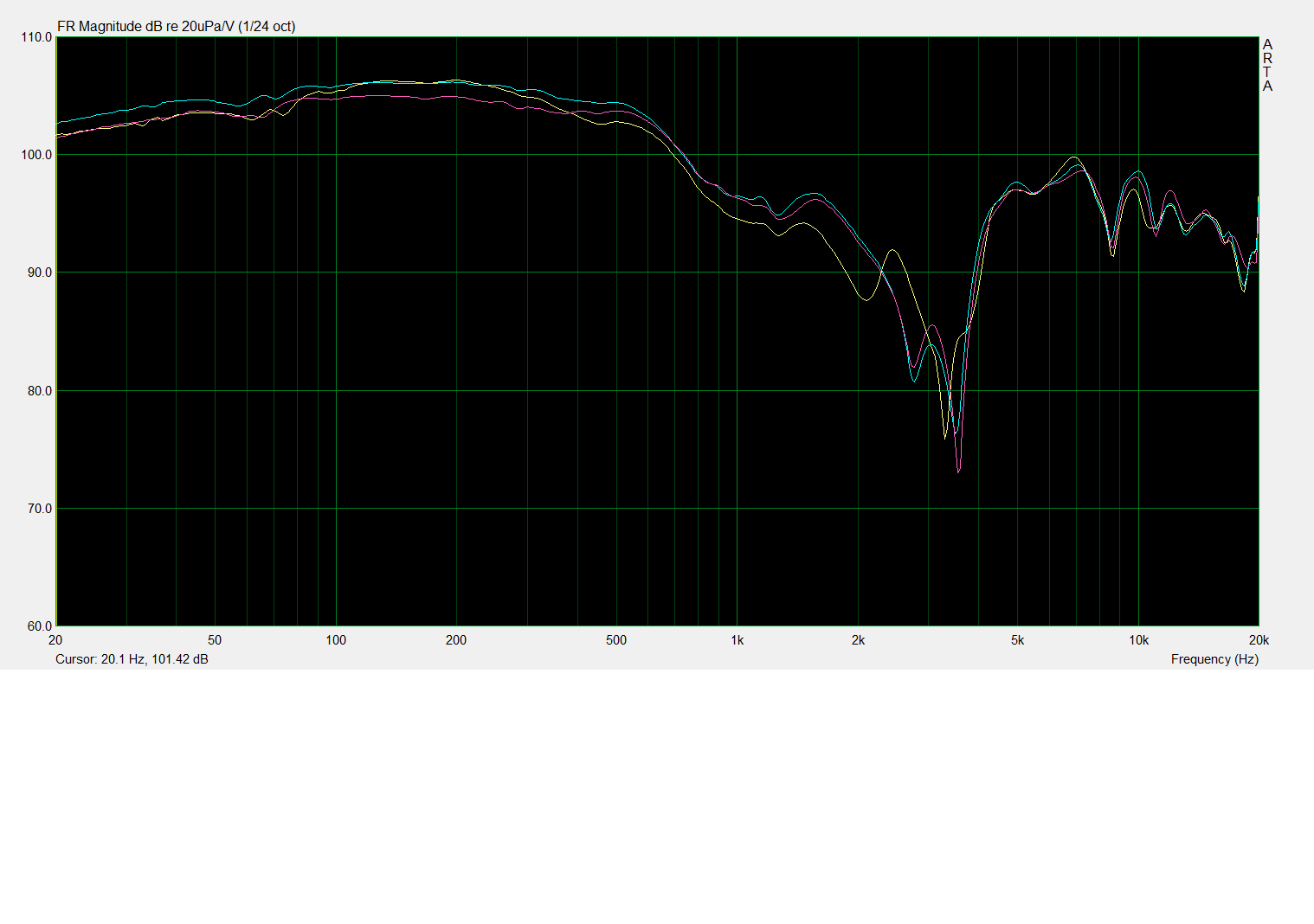Click the magenta curve's deepest notch bottom
1314x924 pixels.
(958, 472)
